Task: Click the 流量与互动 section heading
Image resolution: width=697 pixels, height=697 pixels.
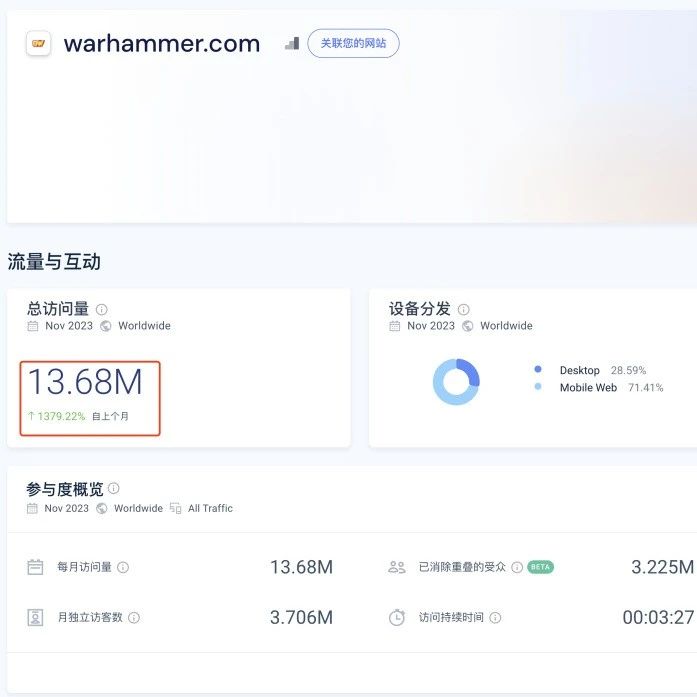Action: tap(54, 261)
